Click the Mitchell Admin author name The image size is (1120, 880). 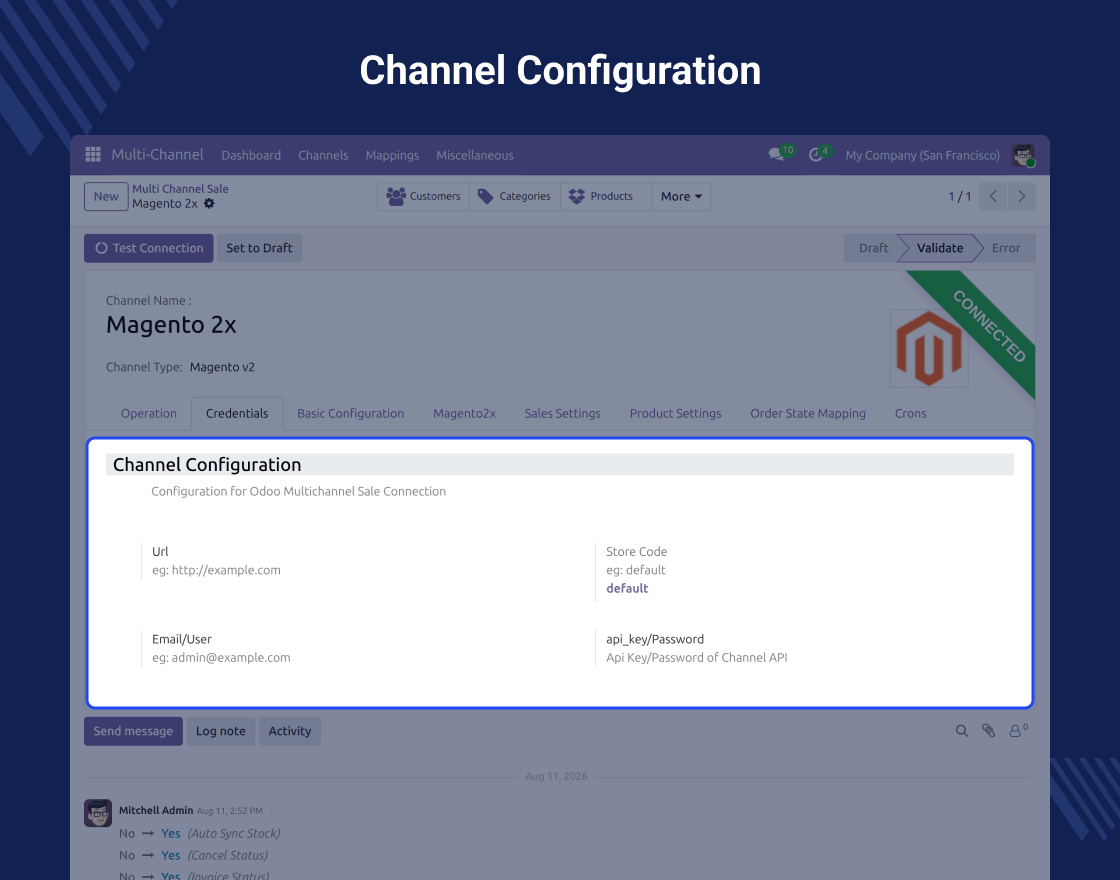(x=156, y=810)
